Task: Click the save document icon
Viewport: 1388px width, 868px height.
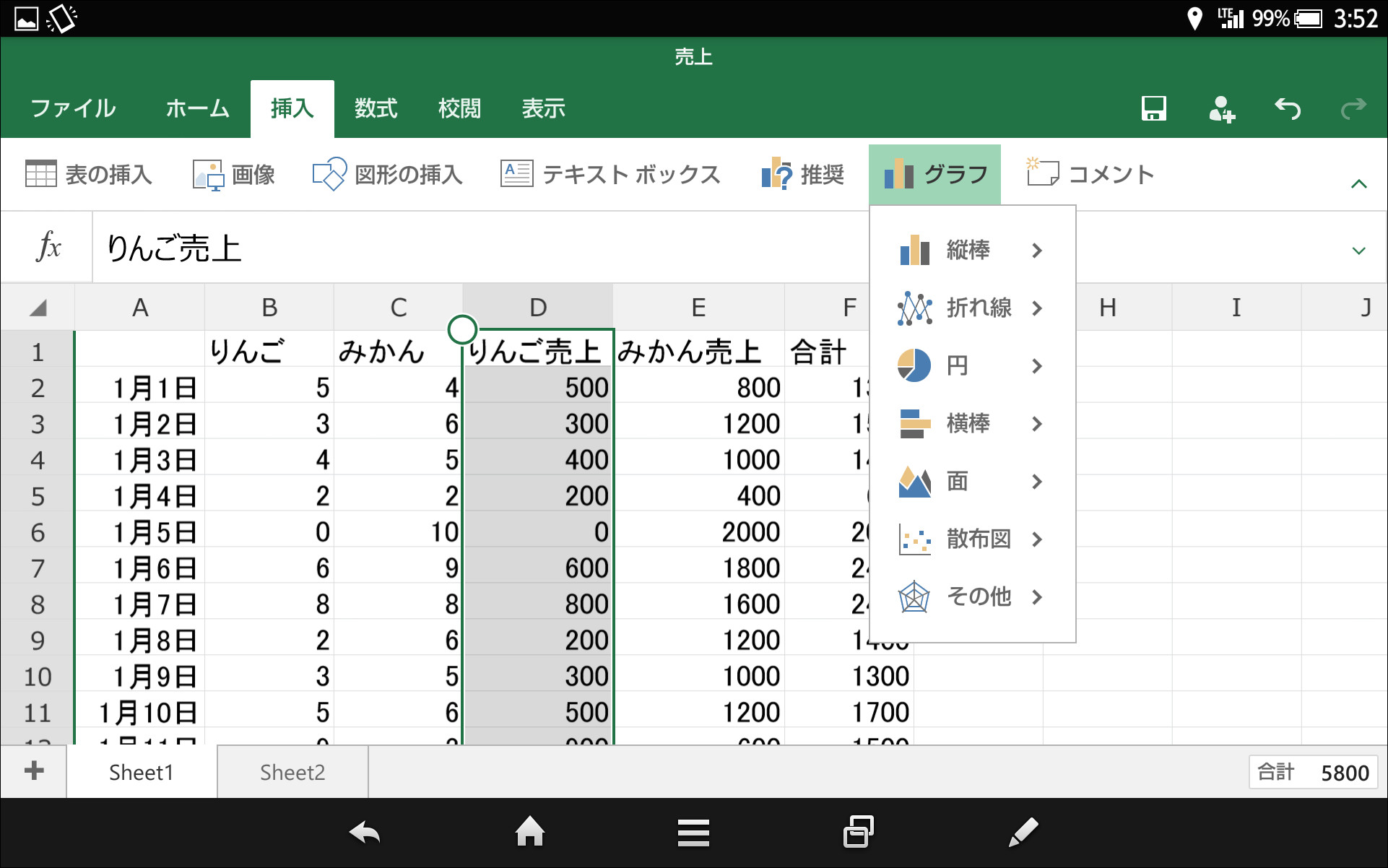Action: click(1153, 108)
